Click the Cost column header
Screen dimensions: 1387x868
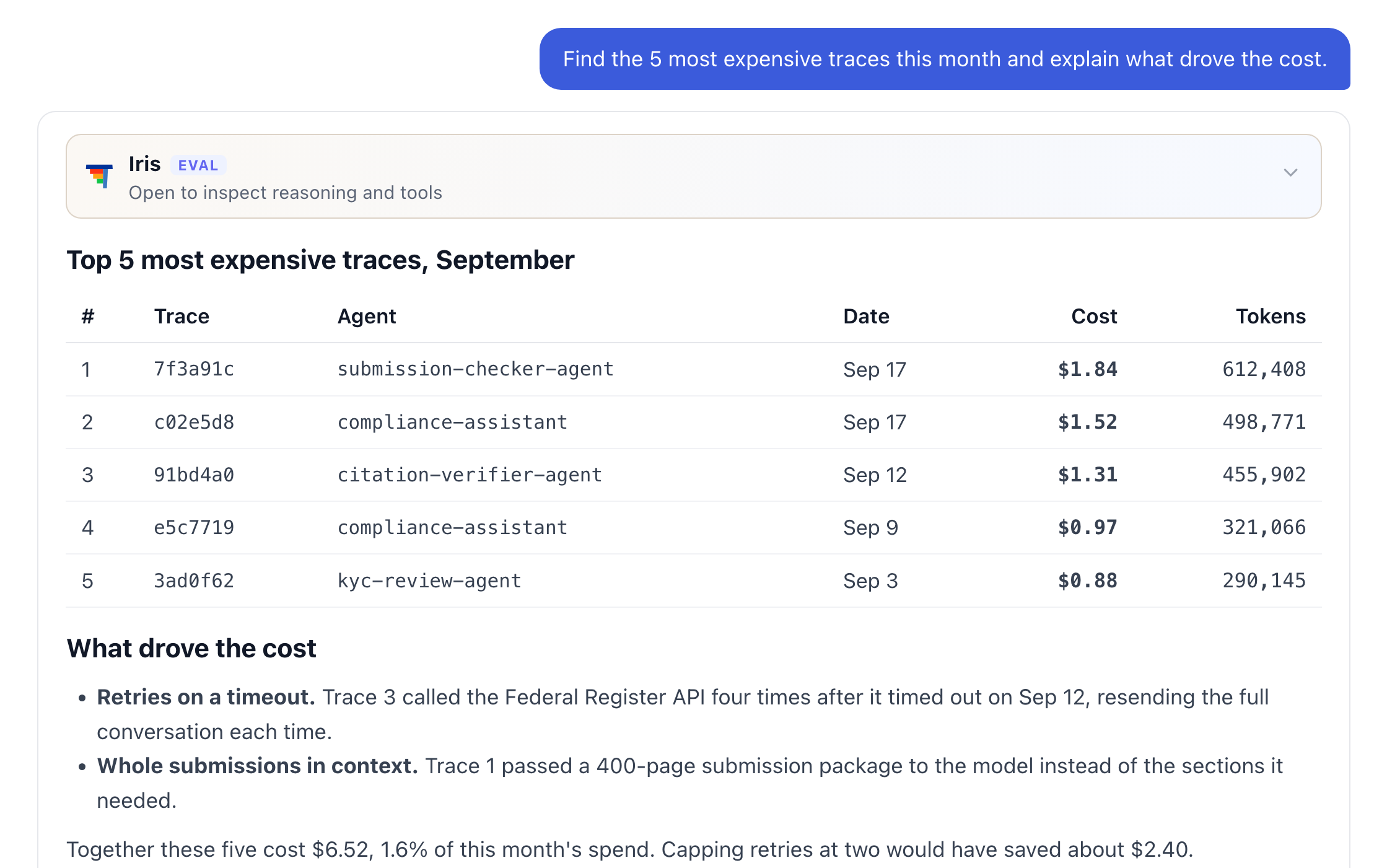1094,317
